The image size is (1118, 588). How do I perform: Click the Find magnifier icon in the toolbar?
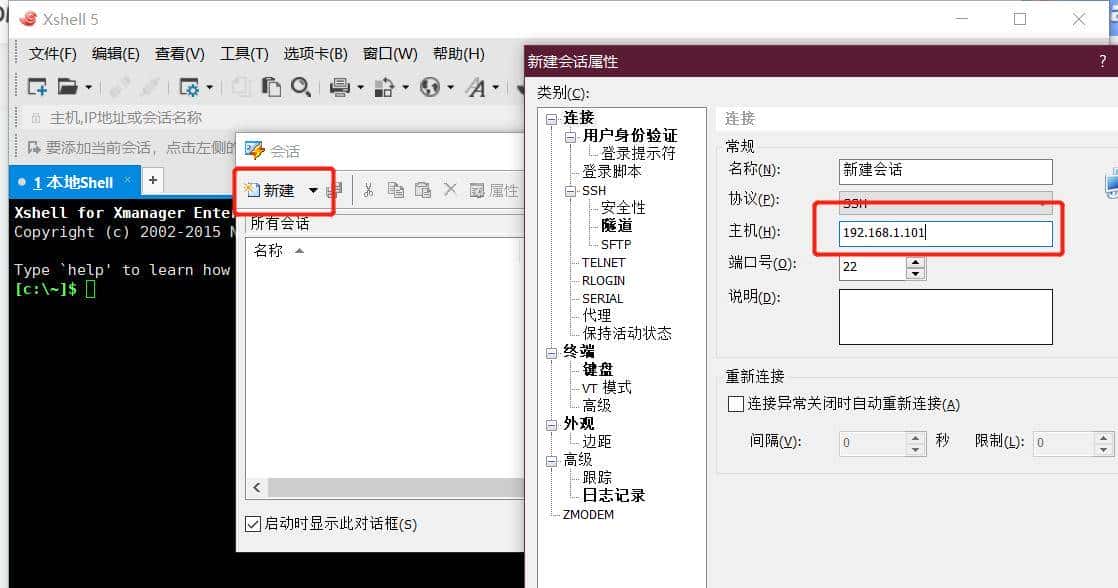click(x=300, y=87)
